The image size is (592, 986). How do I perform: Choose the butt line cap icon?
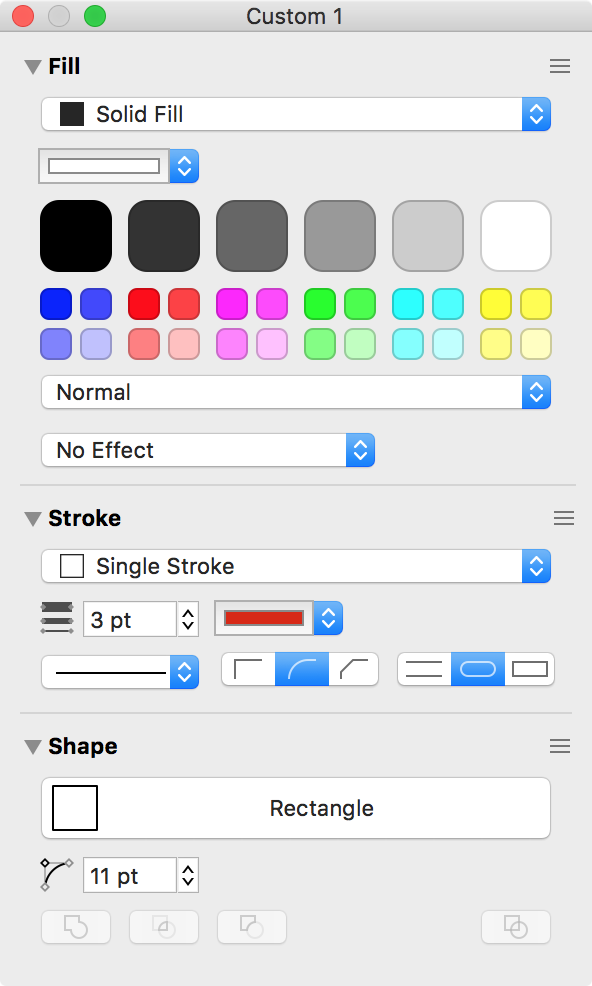[424, 669]
